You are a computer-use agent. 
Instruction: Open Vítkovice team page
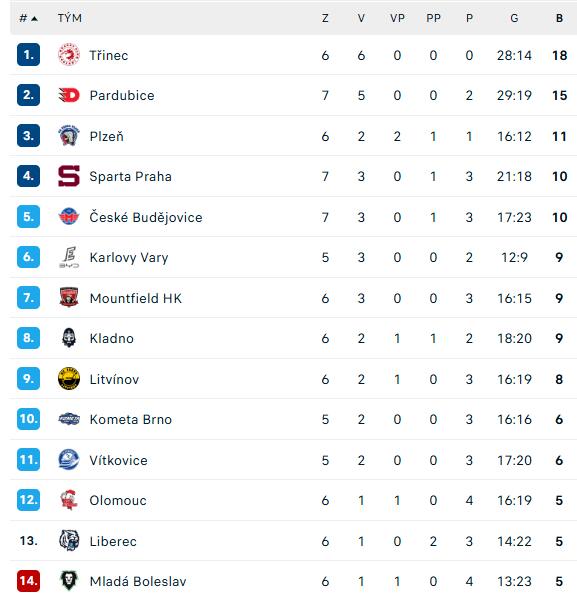click(x=118, y=460)
